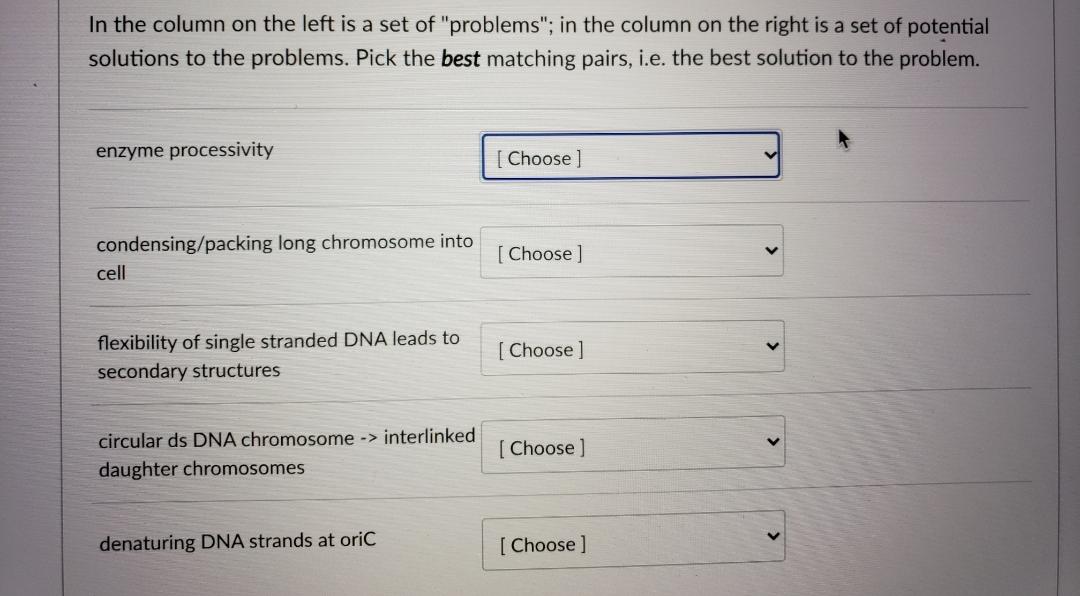This screenshot has height=596, width=1080.
Task: Open the enzyme processivity answer dropdown
Action: pos(631,157)
